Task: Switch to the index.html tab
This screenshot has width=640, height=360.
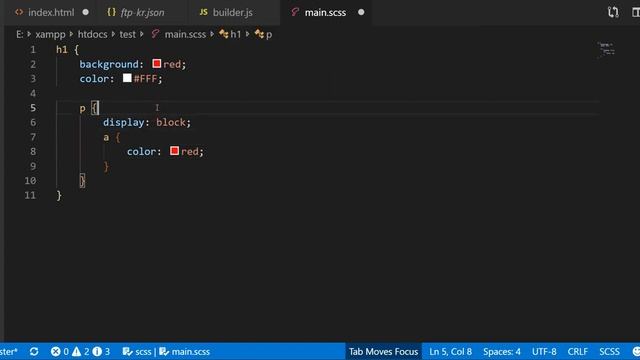Action: [x=51, y=12]
